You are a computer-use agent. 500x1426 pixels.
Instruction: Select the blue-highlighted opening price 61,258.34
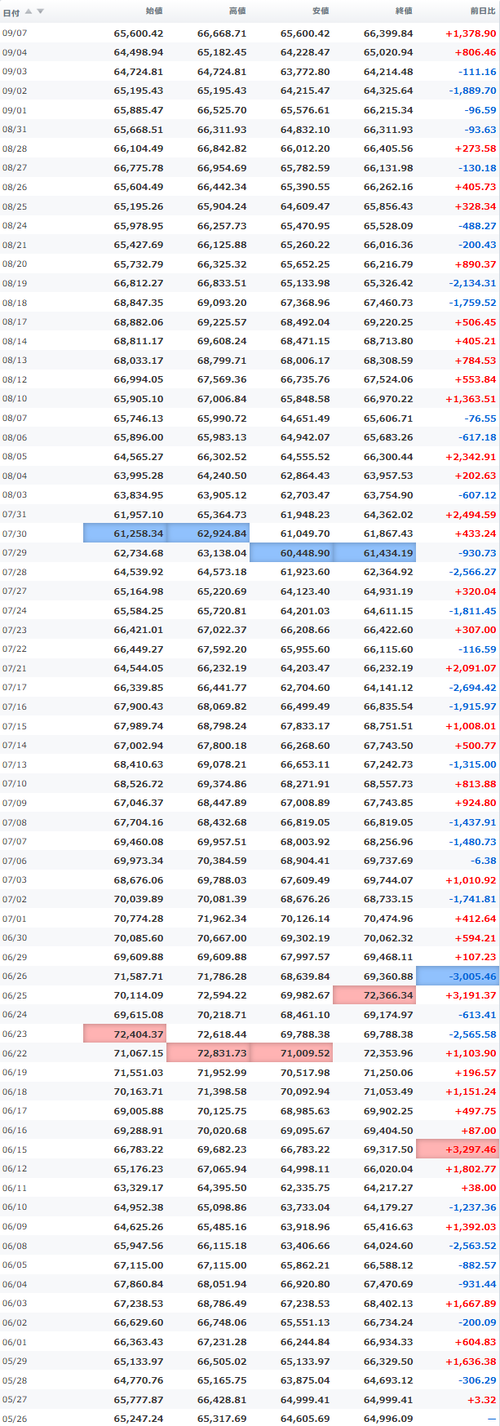point(125,534)
